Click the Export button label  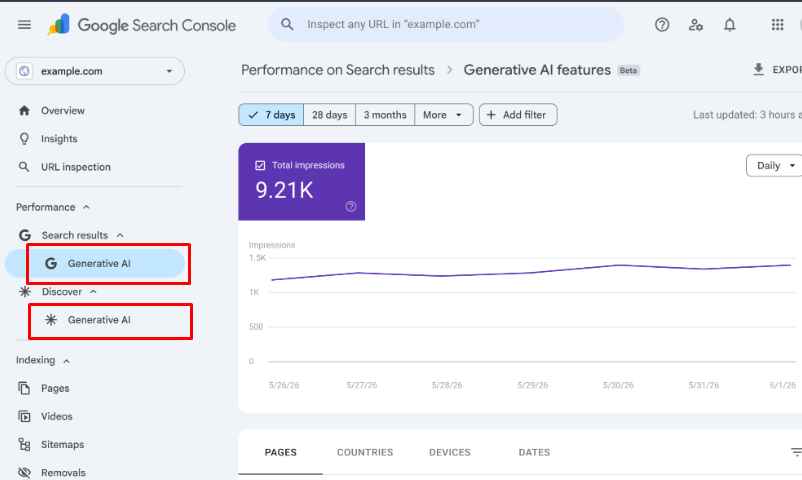click(x=787, y=70)
